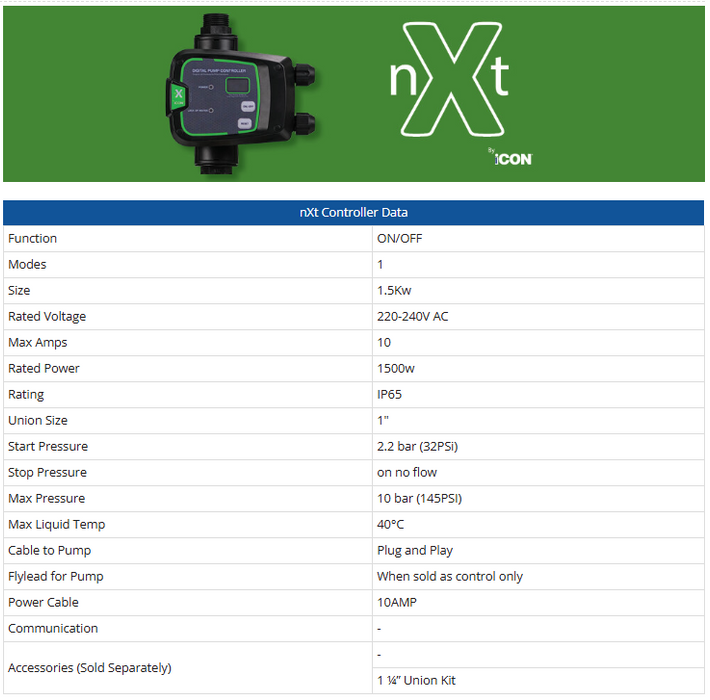Click the 'Union Size' label
Viewport: 710px width, 700px height.
(x=38, y=421)
